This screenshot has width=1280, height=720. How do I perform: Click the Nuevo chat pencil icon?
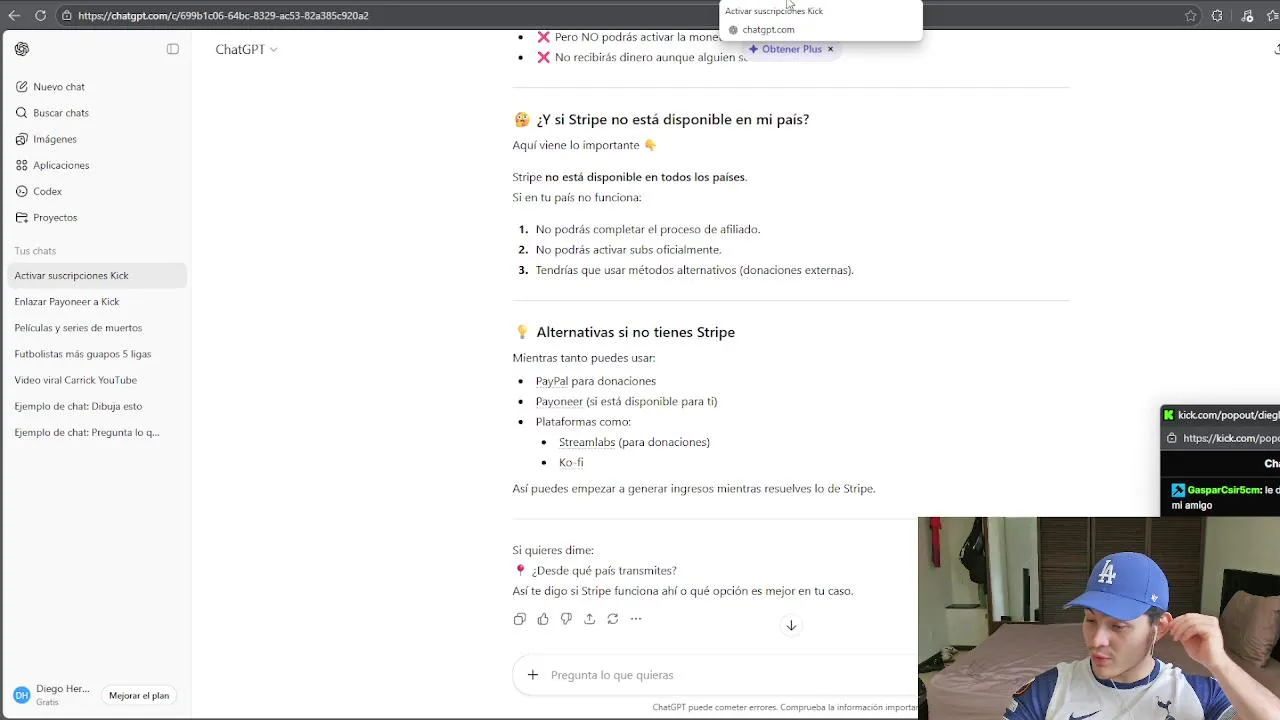(x=22, y=87)
